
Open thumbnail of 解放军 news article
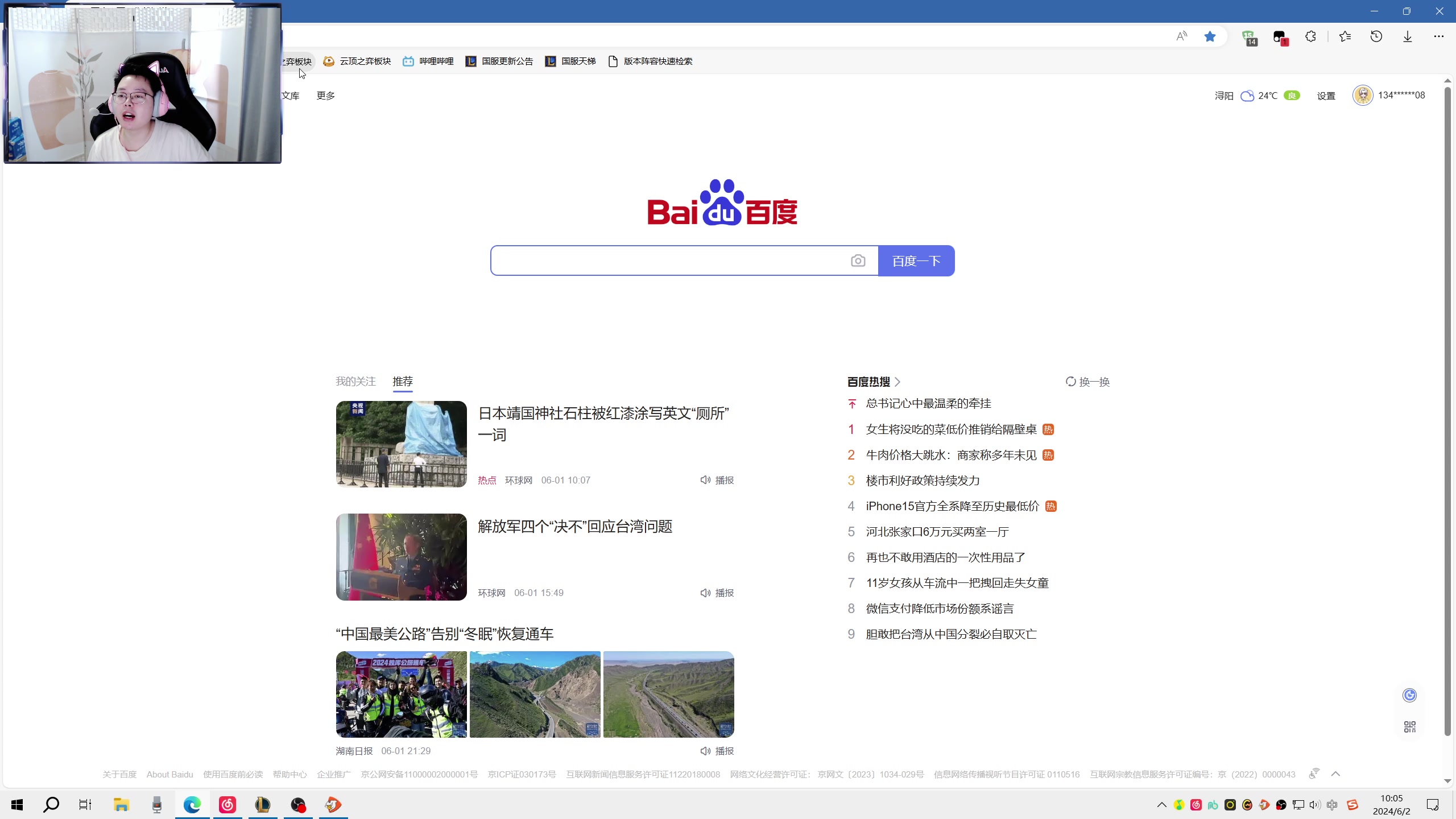[402, 557]
